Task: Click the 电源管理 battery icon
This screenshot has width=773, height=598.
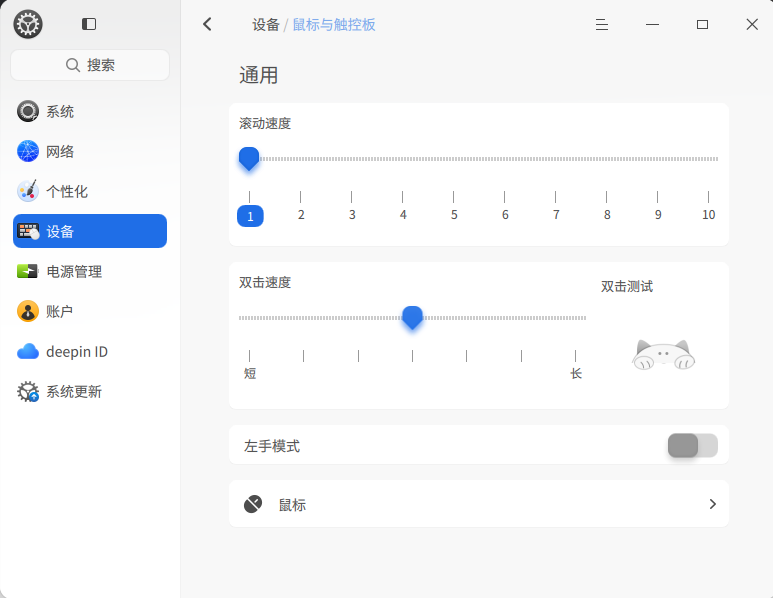Action: pos(28,271)
